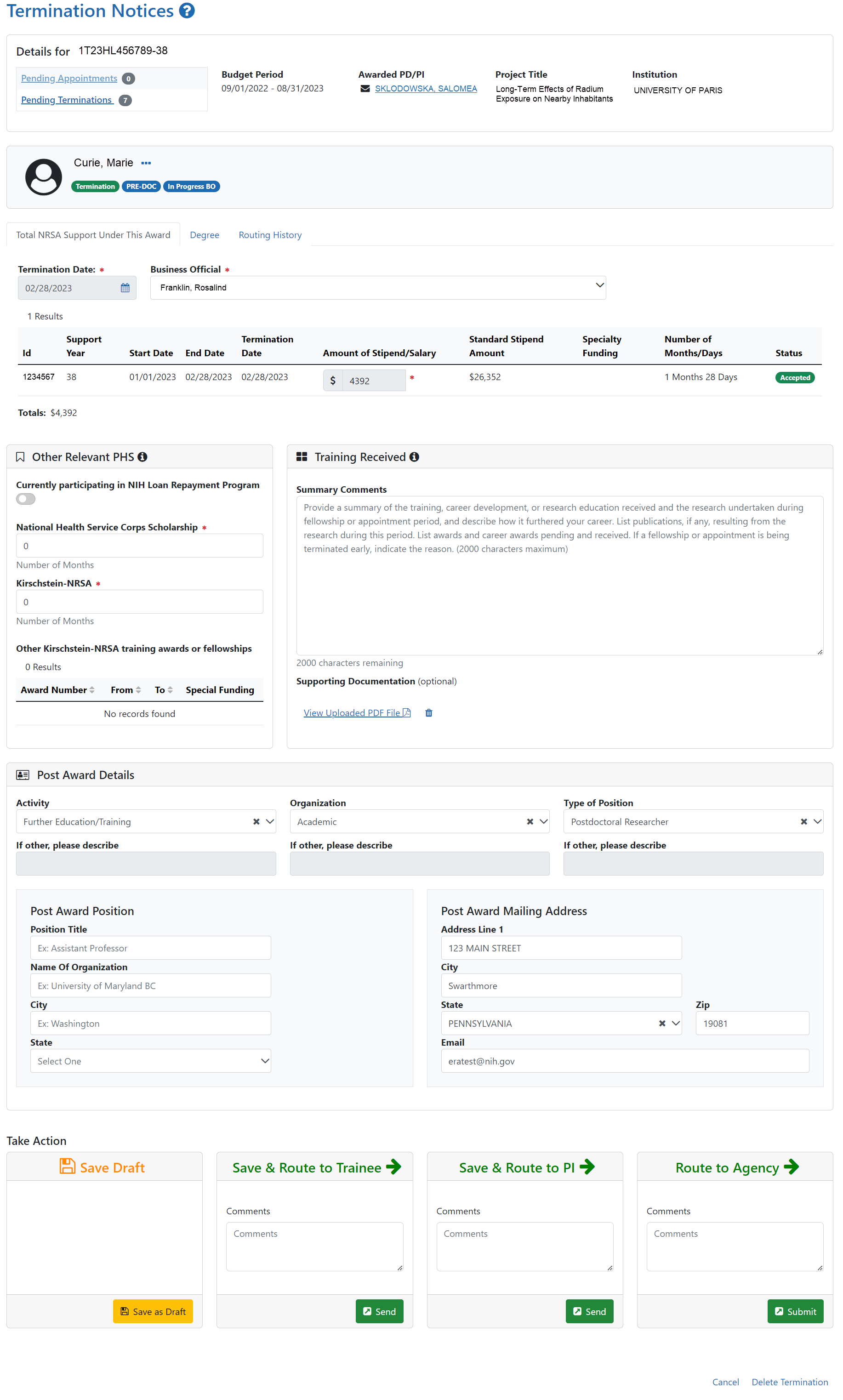This screenshot has height=1400, width=843.
Task: Open the three-dot menu next to Curie, Marie
Action: click(x=146, y=163)
